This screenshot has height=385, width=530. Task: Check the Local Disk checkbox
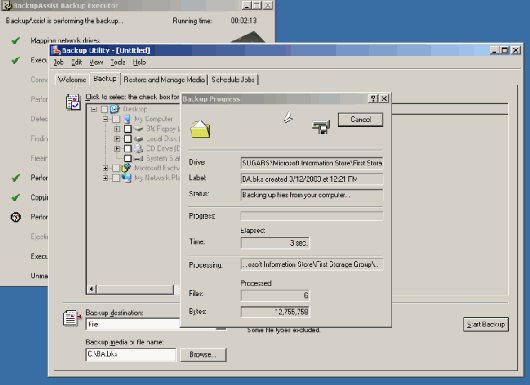[128, 139]
